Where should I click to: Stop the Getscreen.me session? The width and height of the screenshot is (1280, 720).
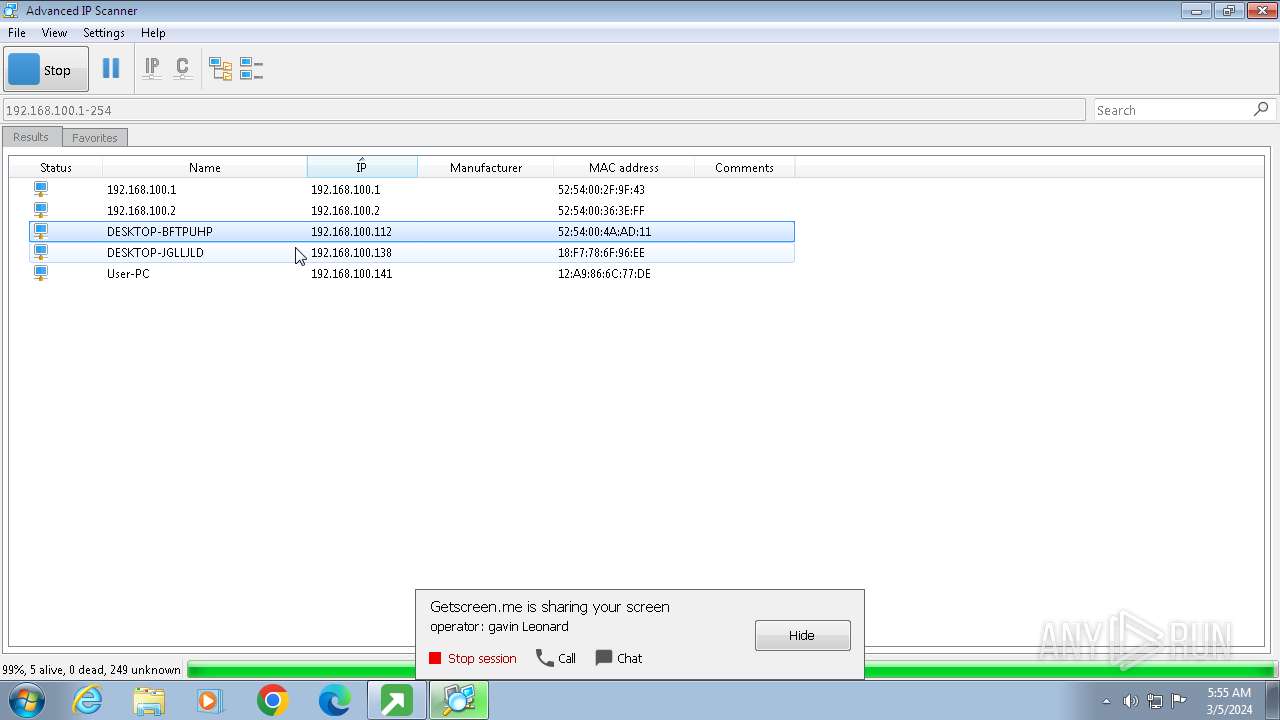473,658
